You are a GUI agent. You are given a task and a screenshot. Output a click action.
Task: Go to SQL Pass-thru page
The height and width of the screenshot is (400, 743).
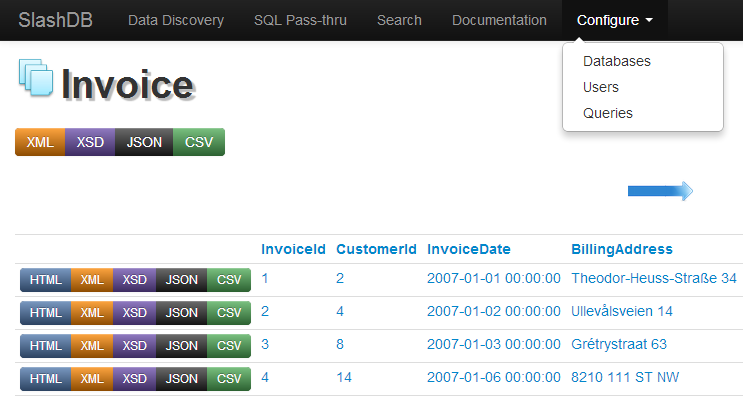tap(300, 20)
